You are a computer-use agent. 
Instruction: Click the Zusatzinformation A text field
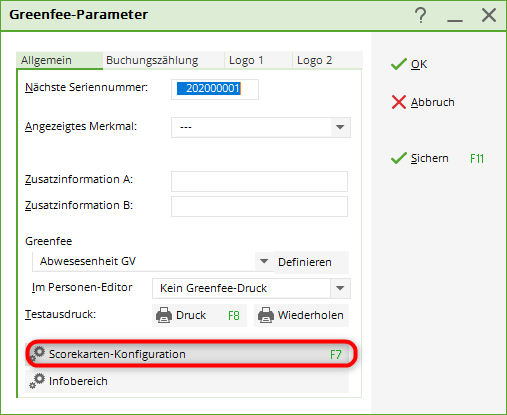(x=259, y=181)
